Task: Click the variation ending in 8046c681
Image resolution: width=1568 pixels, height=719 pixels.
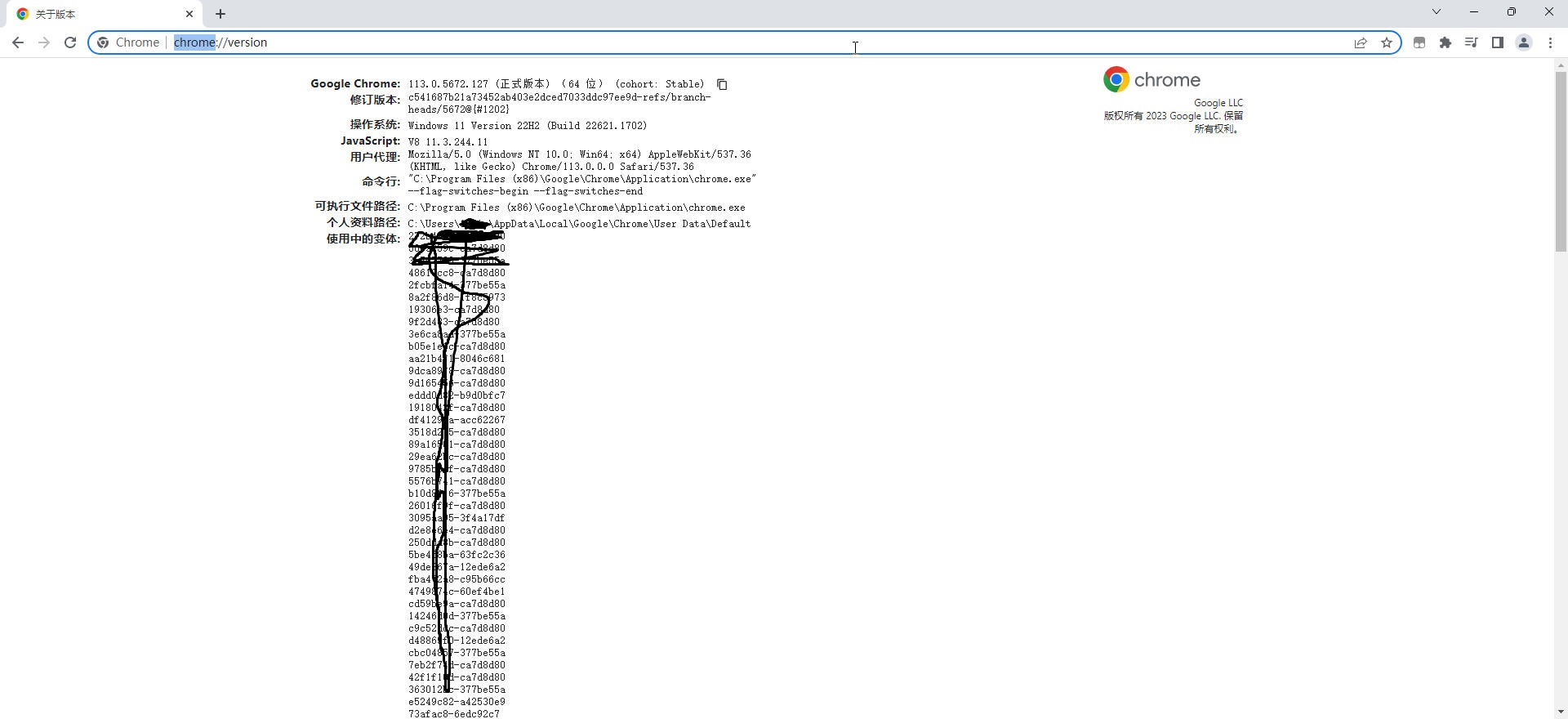Action: click(457, 359)
